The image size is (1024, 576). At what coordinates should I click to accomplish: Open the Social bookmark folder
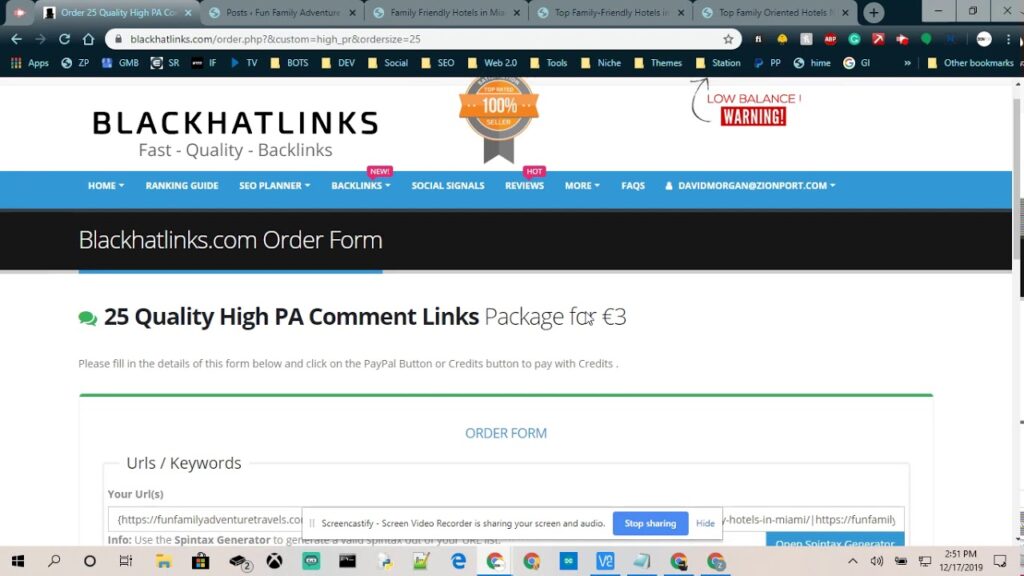[388, 63]
